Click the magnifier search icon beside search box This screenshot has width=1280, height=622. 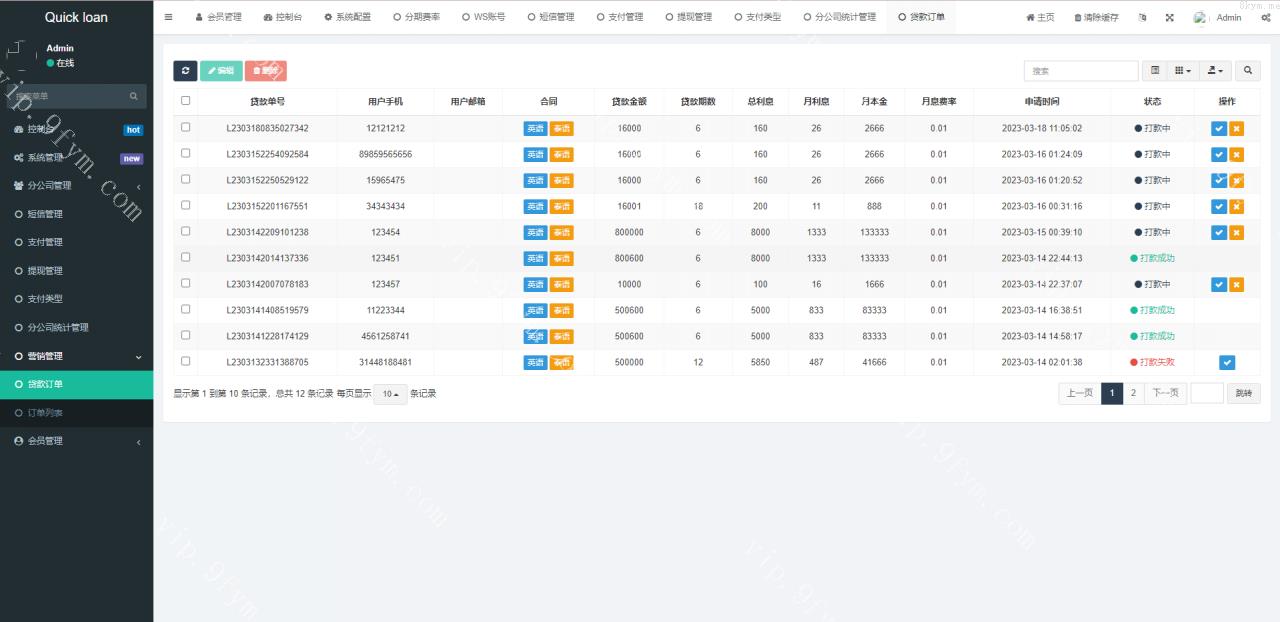tap(1248, 70)
